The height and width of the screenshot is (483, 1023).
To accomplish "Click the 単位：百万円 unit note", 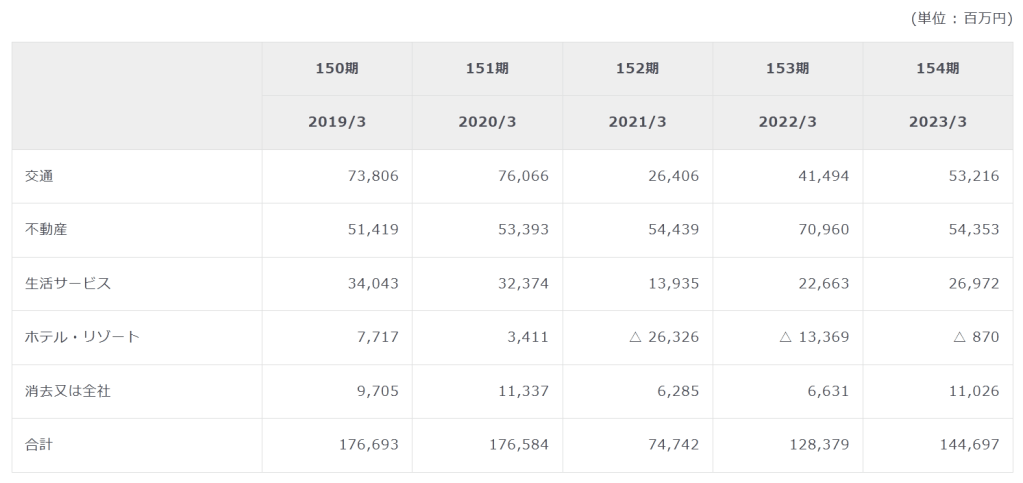I will point(961,18).
